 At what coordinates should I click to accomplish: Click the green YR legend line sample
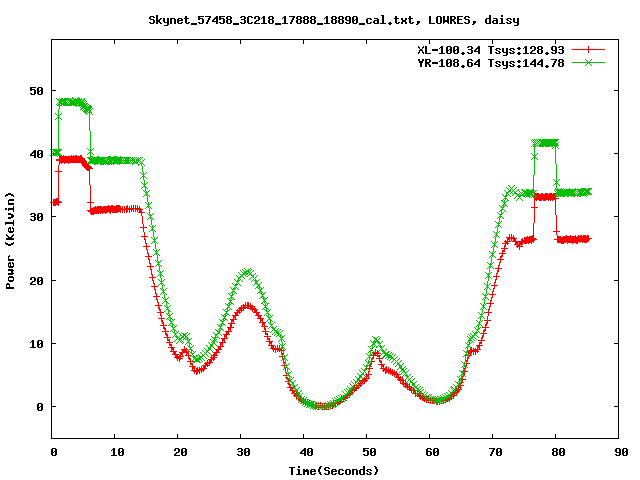click(x=588, y=62)
